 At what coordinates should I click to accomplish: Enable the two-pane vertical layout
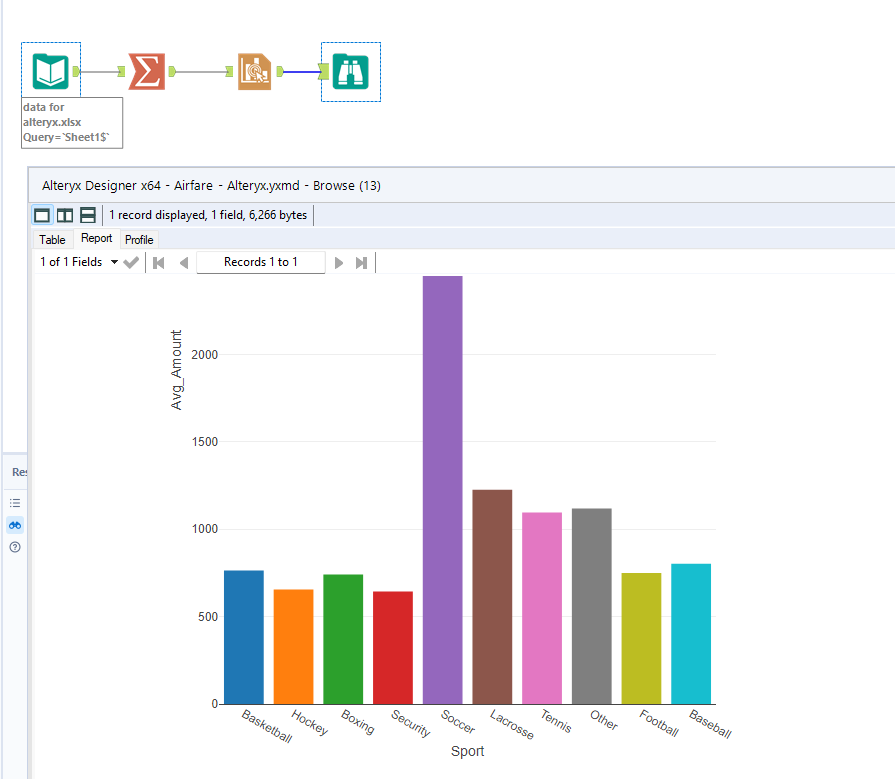tap(65, 214)
